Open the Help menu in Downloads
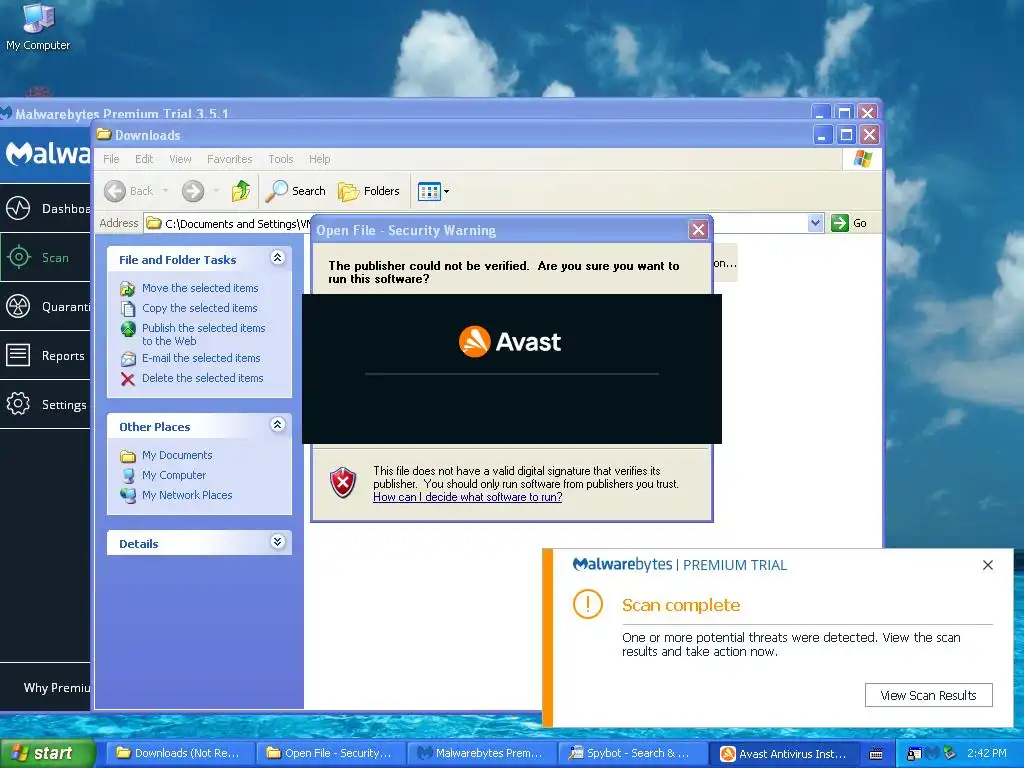Image resolution: width=1024 pixels, height=768 pixels. tap(319, 159)
